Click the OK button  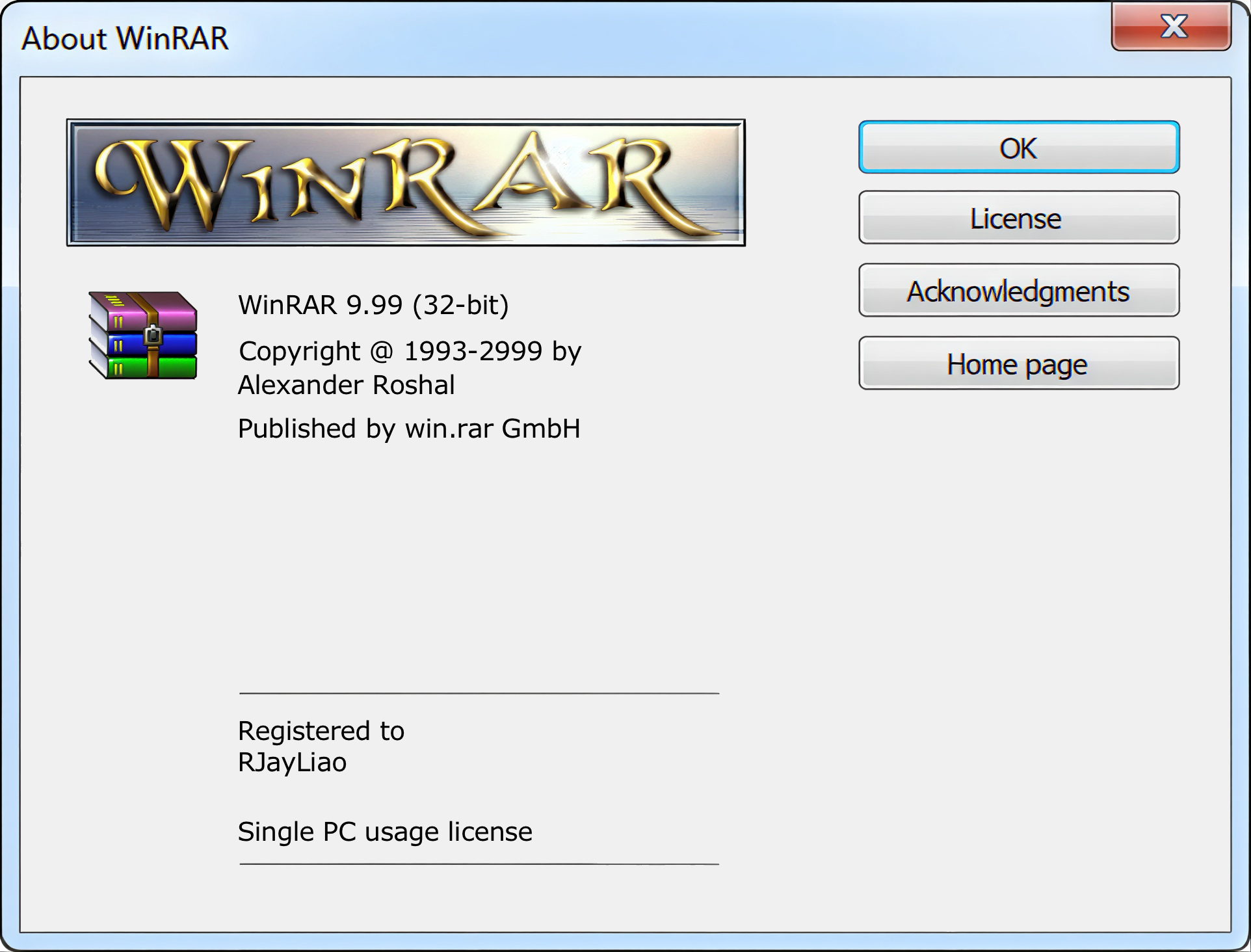pos(1018,148)
